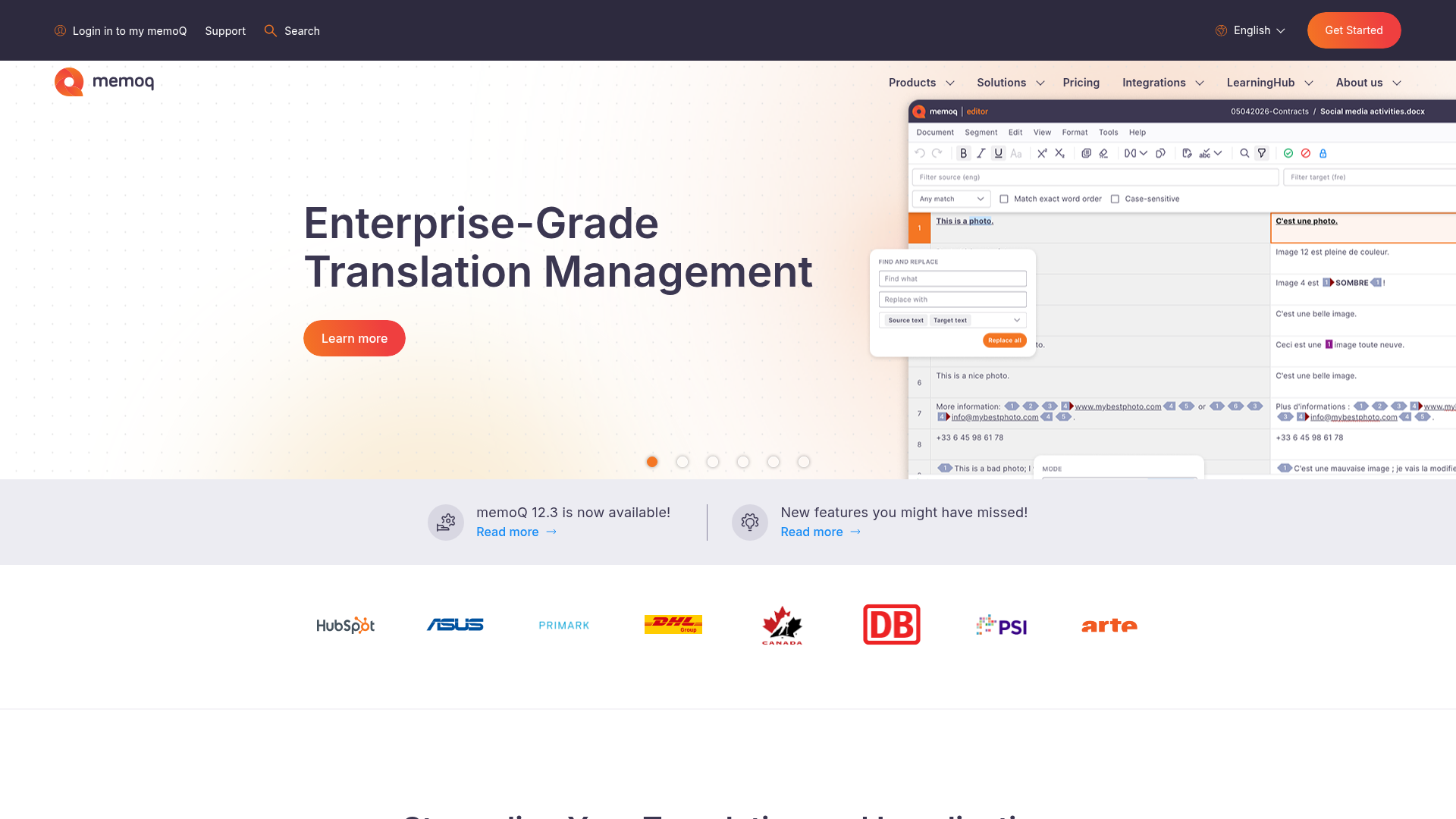Click the Get Started button
Screen dimensions: 1456x819
coord(1354,30)
